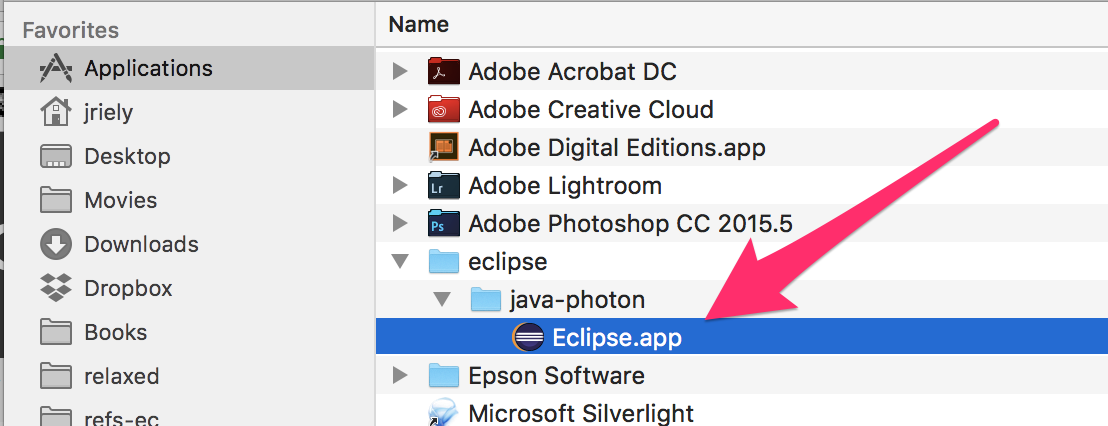The image size is (1108, 426).
Task: Expand the Adobe Lightroom folder
Action: coord(401,186)
